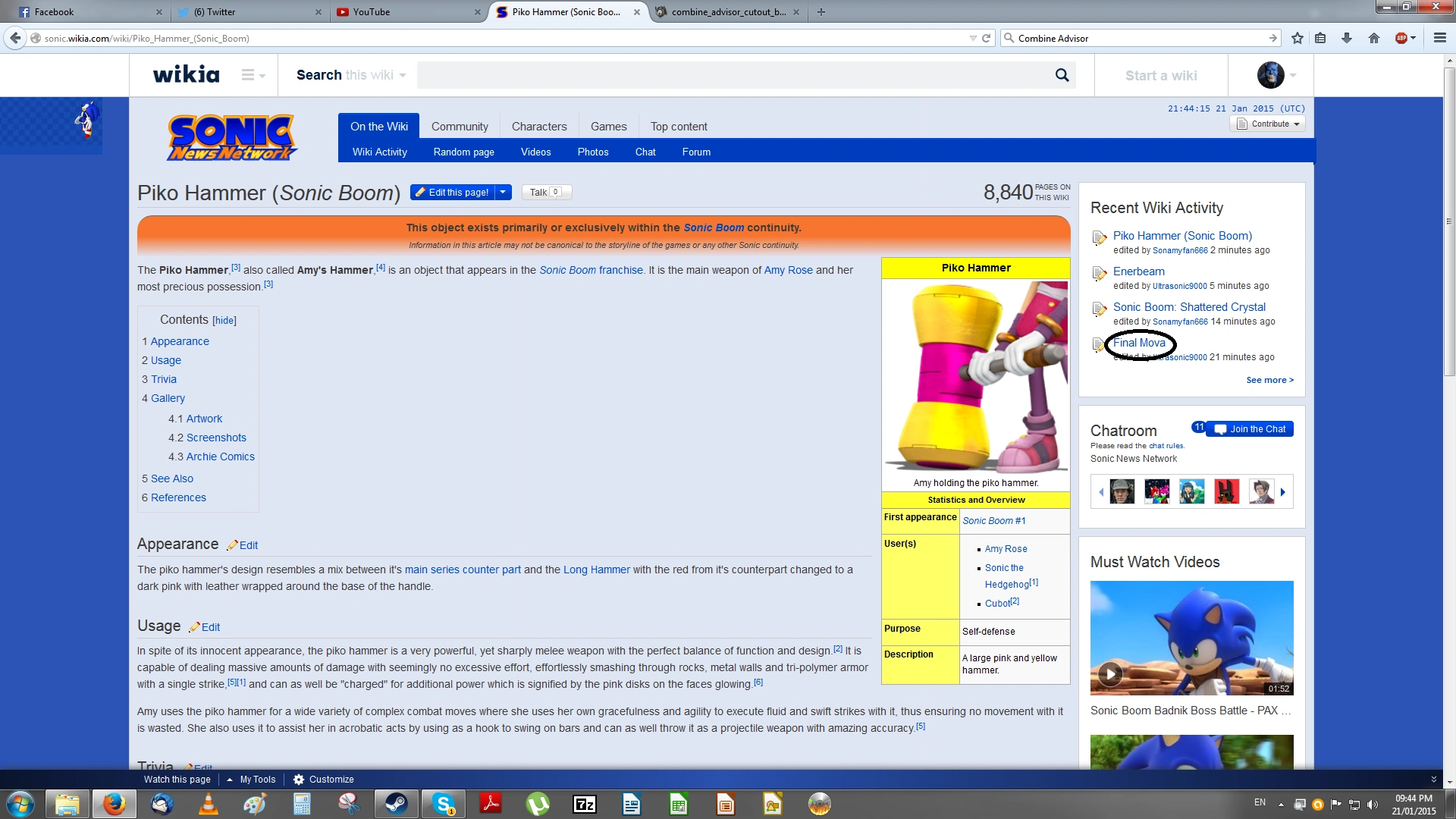Open the Characters navigation menu
The height and width of the screenshot is (819, 1456).
tap(538, 127)
